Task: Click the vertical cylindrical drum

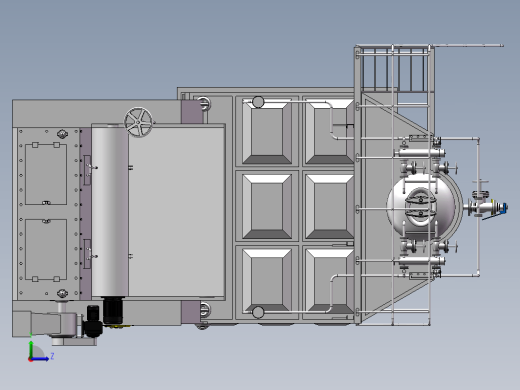Action: click(110, 210)
